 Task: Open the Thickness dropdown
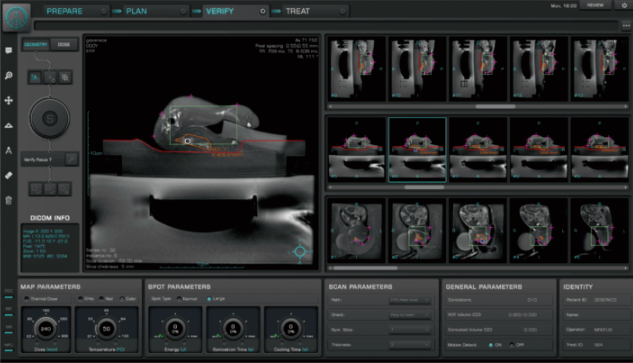pos(410,344)
